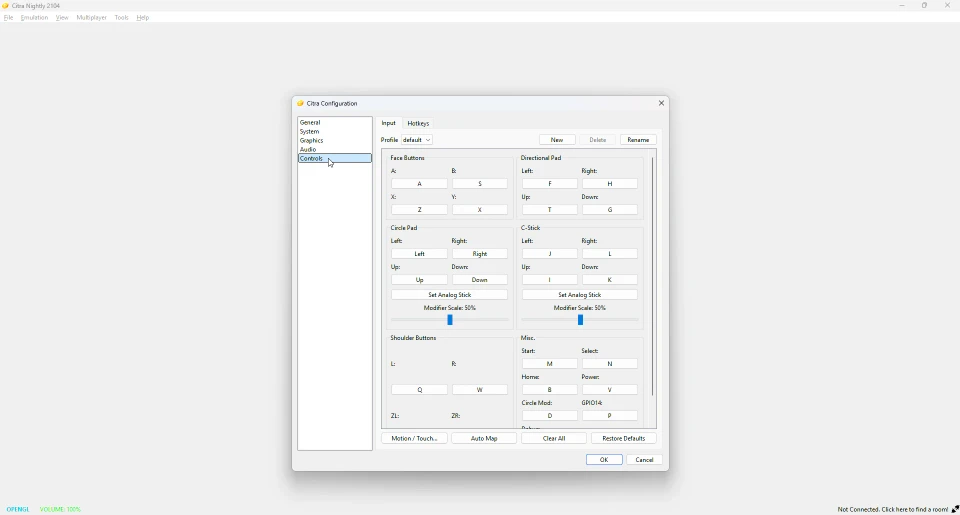Open the Multiplayer menu
The height and width of the screenshot is (515, 960).
click(91, 18)
